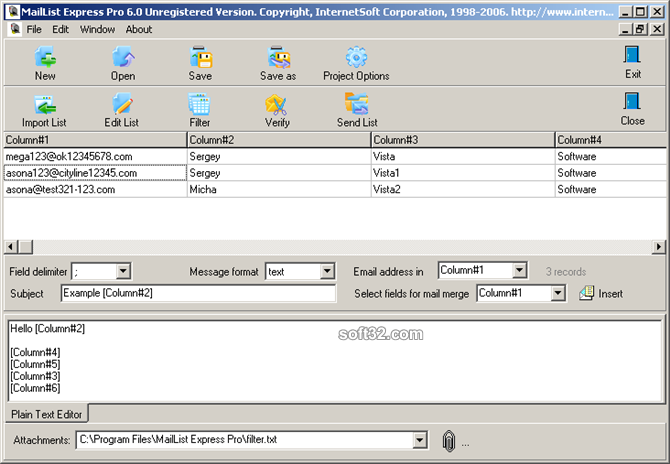The image size is (670, 464).
Task: Open a project via Open icon
Action: coord(123,64)
